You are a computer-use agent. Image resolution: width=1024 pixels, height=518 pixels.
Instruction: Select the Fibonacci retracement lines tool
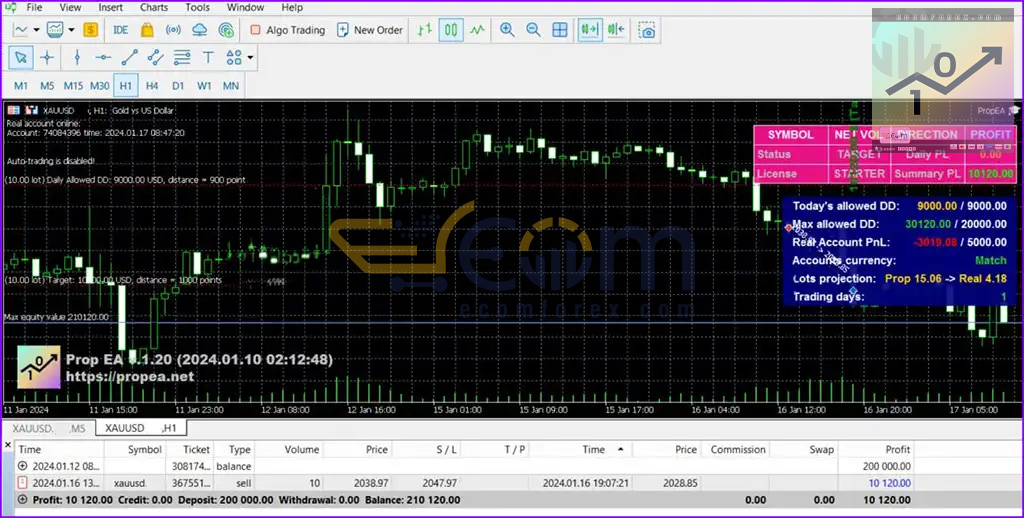(x=182, y=57)
